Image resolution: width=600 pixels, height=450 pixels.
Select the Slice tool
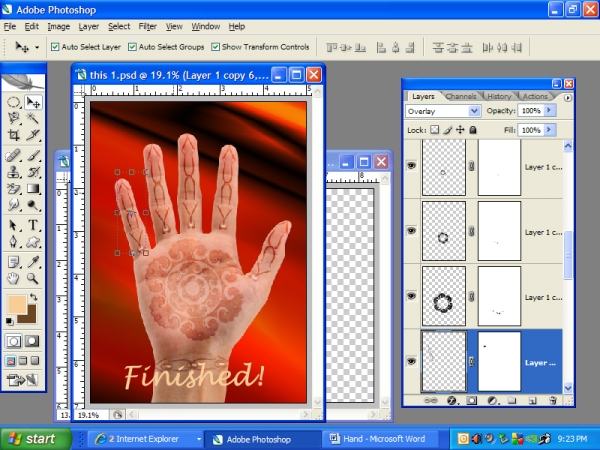pos(33,134)
